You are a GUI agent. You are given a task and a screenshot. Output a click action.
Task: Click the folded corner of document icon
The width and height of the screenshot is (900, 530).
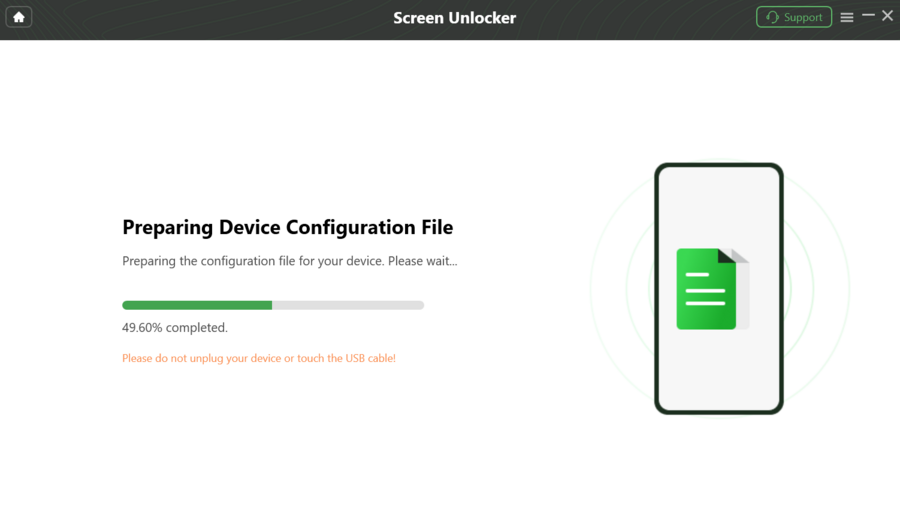[727, 256]
